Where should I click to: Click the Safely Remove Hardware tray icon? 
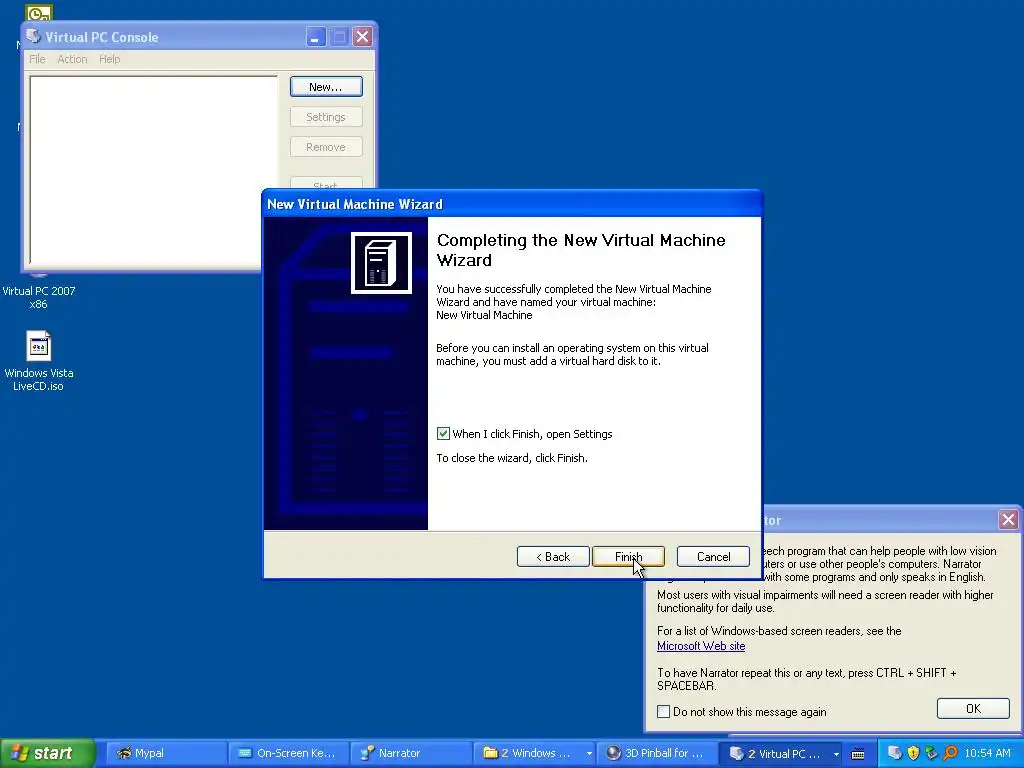click(x=931, y=753)
